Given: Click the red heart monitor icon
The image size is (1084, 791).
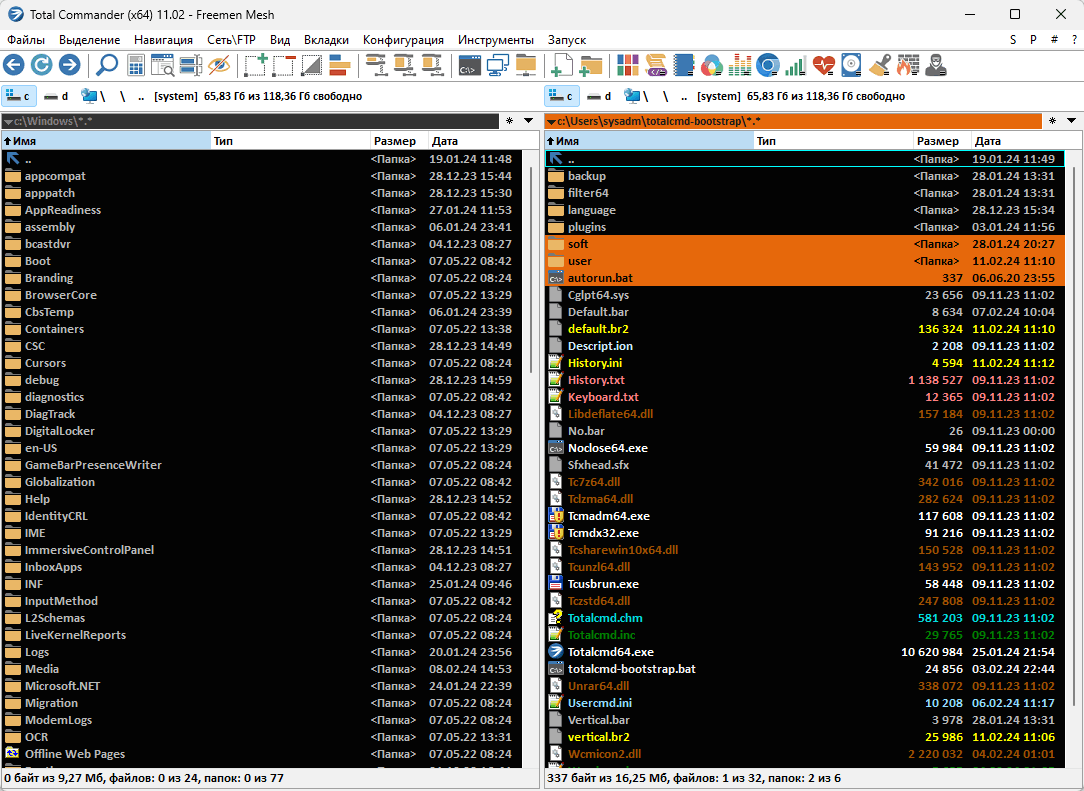Looking at the screenshot, I should click(x=823, y=66).
